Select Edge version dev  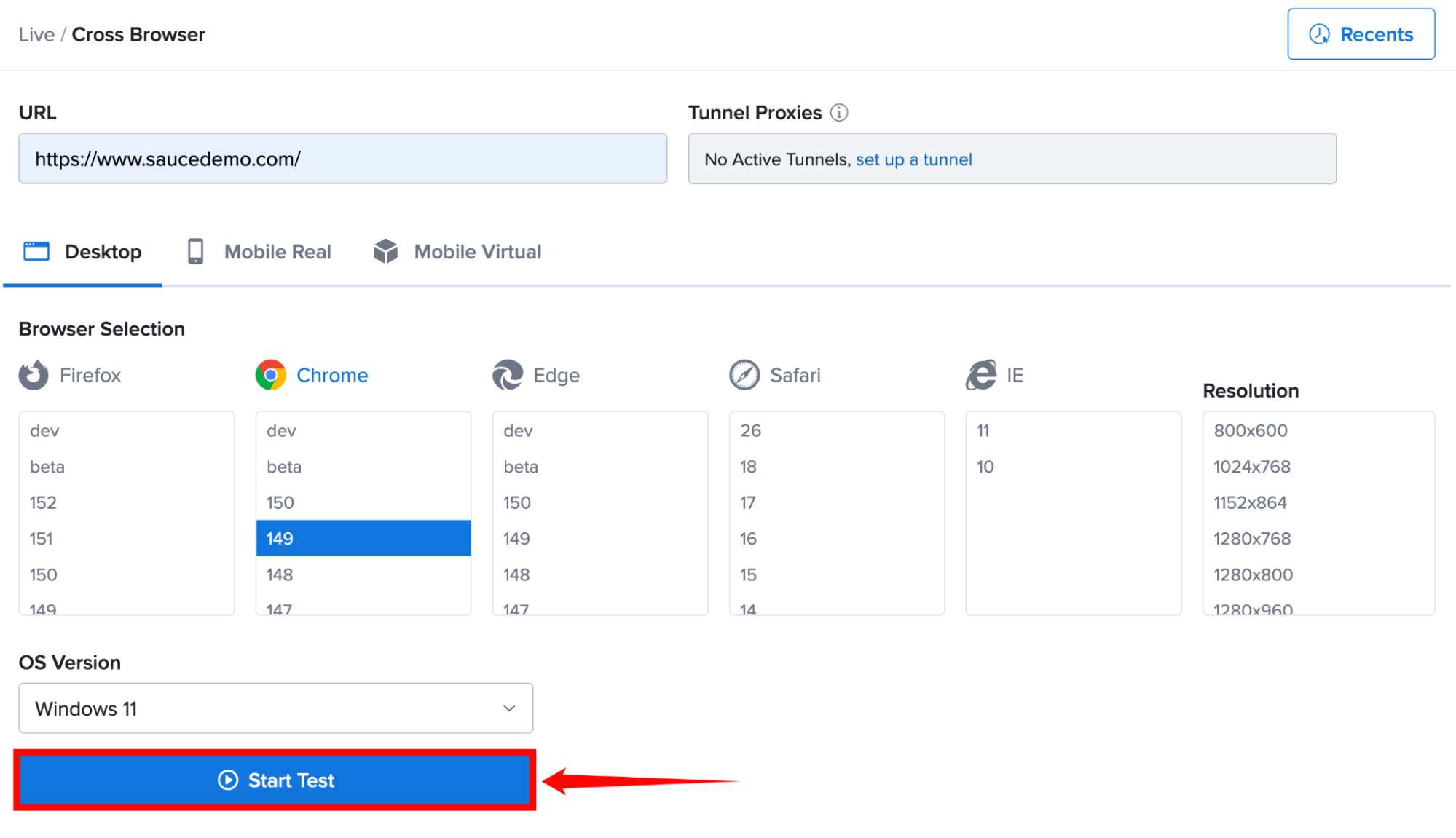pos(600,430)
